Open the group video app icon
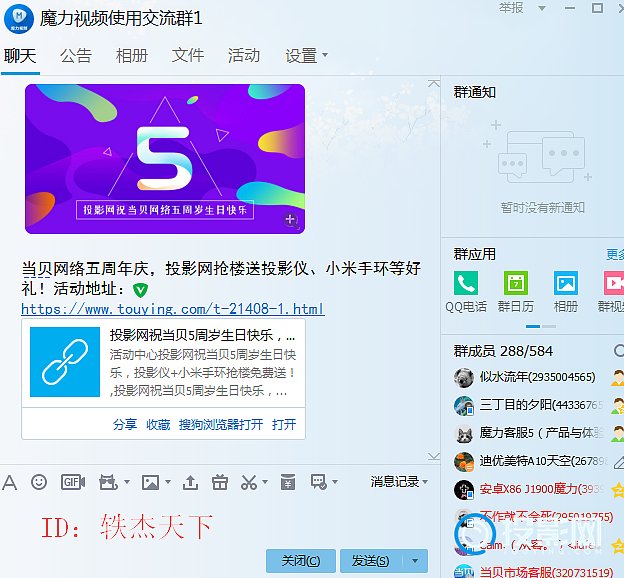The image size is (624, 578). point(614,283)
